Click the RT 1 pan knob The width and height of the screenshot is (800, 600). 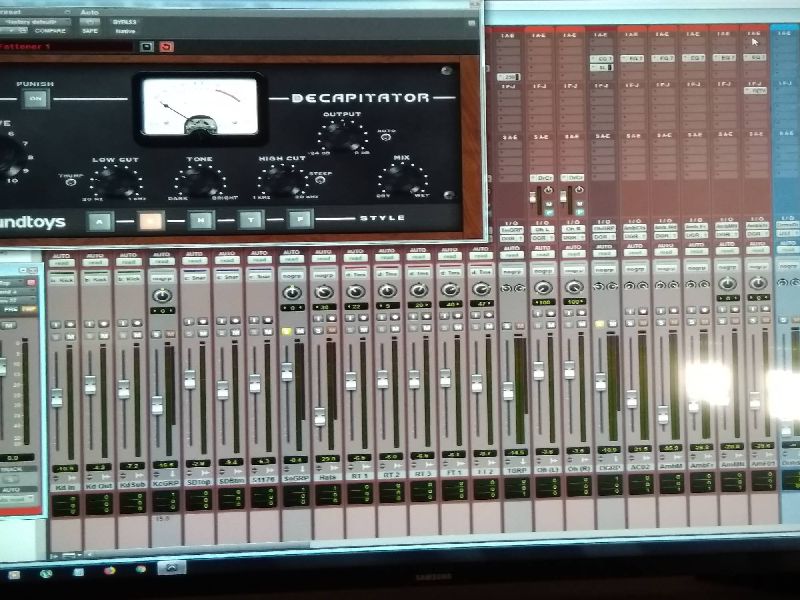click(356, 291)
